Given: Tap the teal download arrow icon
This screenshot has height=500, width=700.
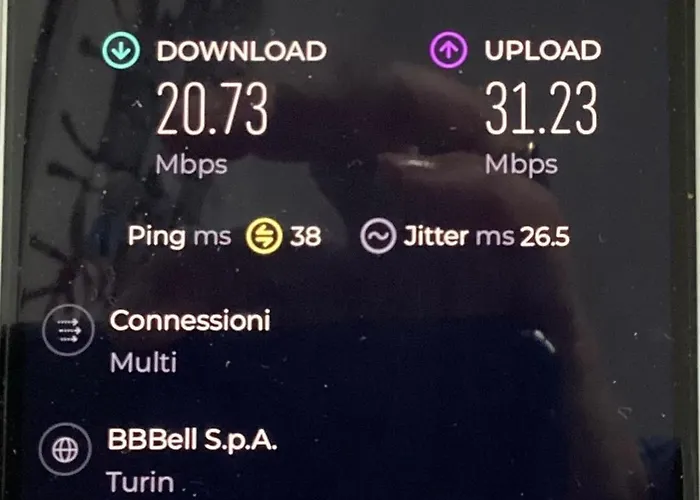Looking at the screenshot, I should point(121,50).
